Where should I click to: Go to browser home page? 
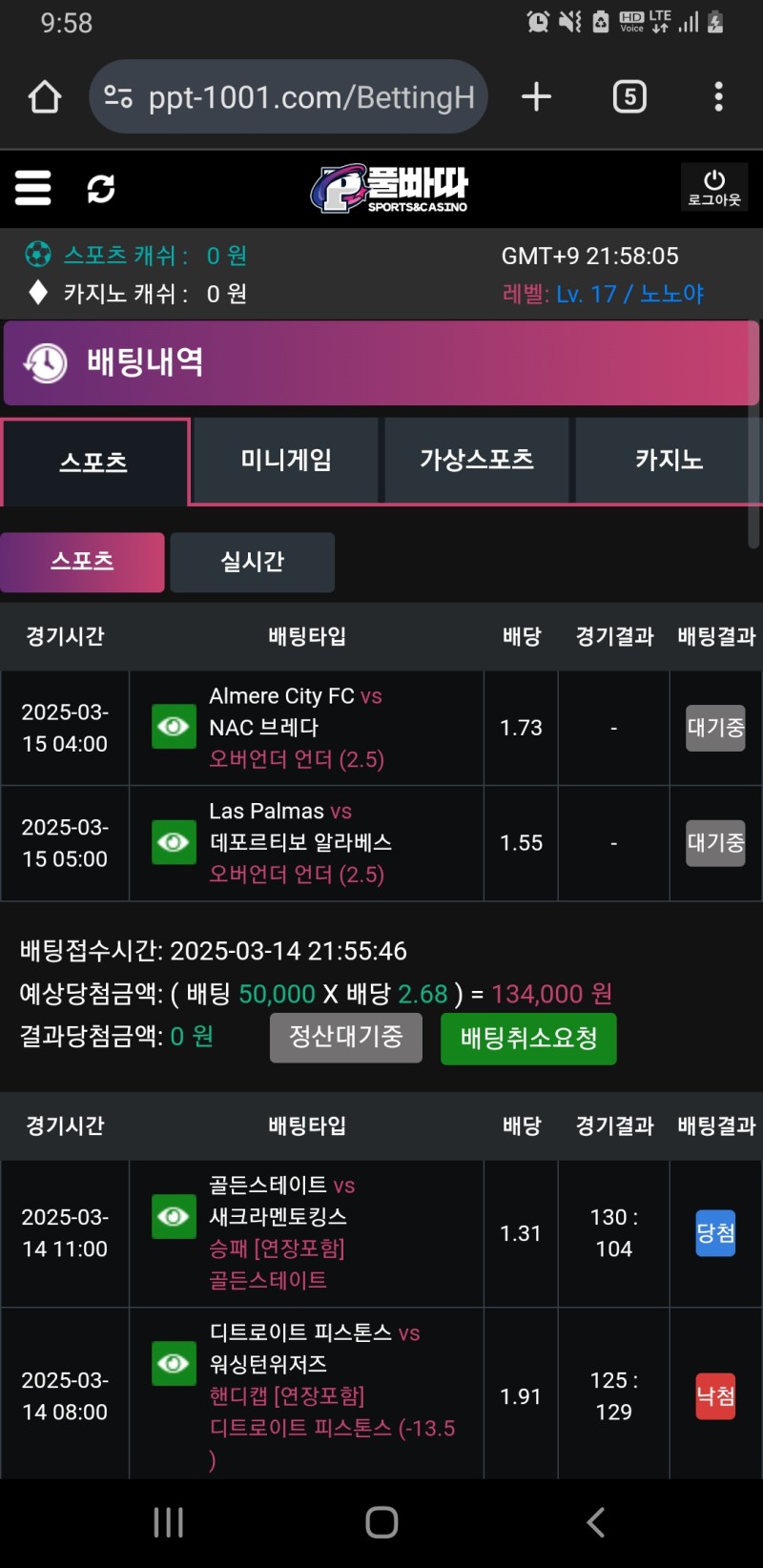(45, 96)
